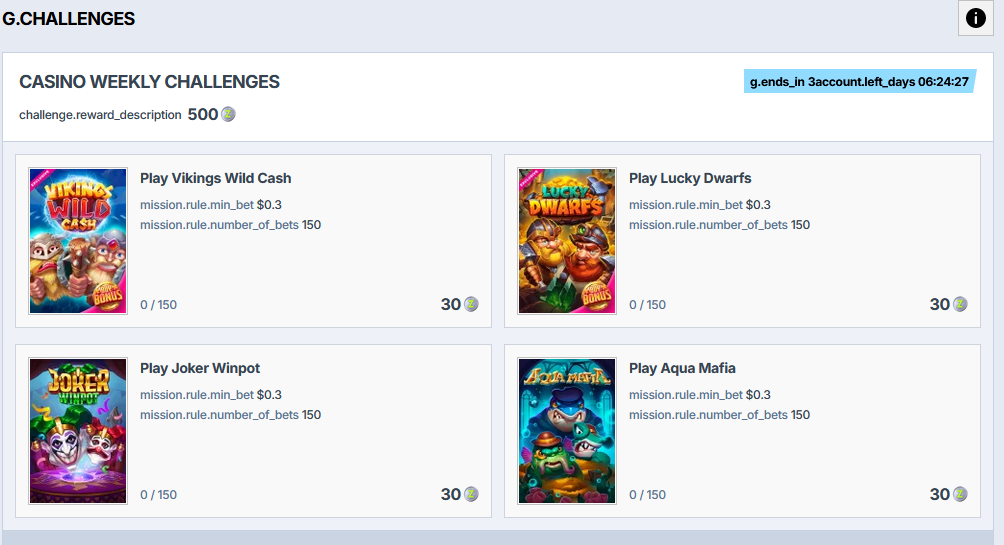Viewport: 1004px width, 545px height.
Task: Click the Casino Weekly Challenges heading
Action: (x=149, y=82)
